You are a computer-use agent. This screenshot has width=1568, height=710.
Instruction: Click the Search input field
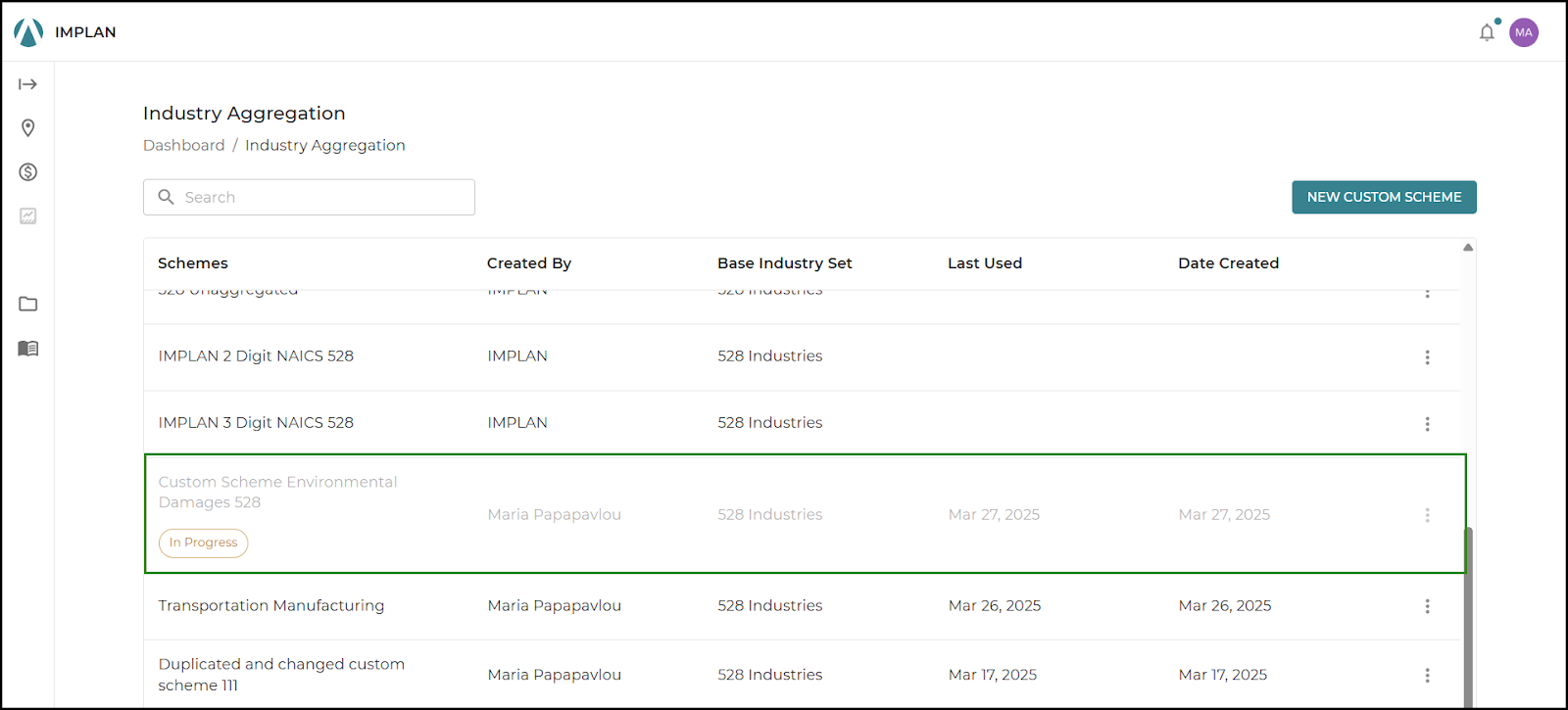click(x=309, y=197)
